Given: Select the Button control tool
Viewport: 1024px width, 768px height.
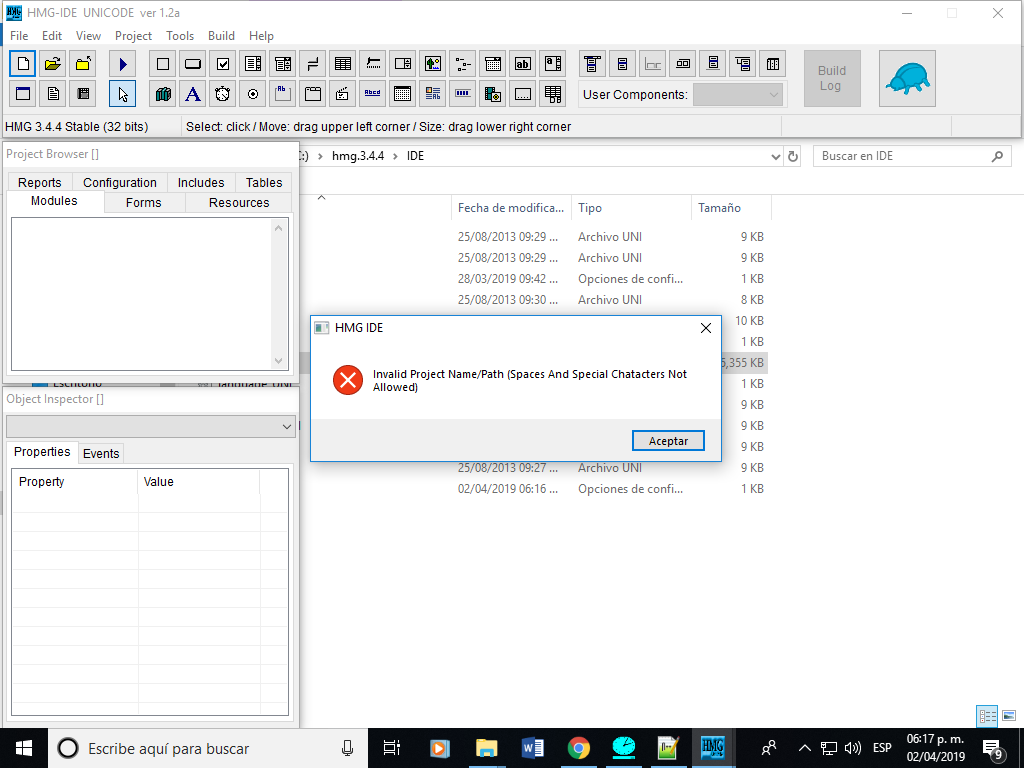Looking at the screenshot, I should pyautogui.click(x=193, y=64).
